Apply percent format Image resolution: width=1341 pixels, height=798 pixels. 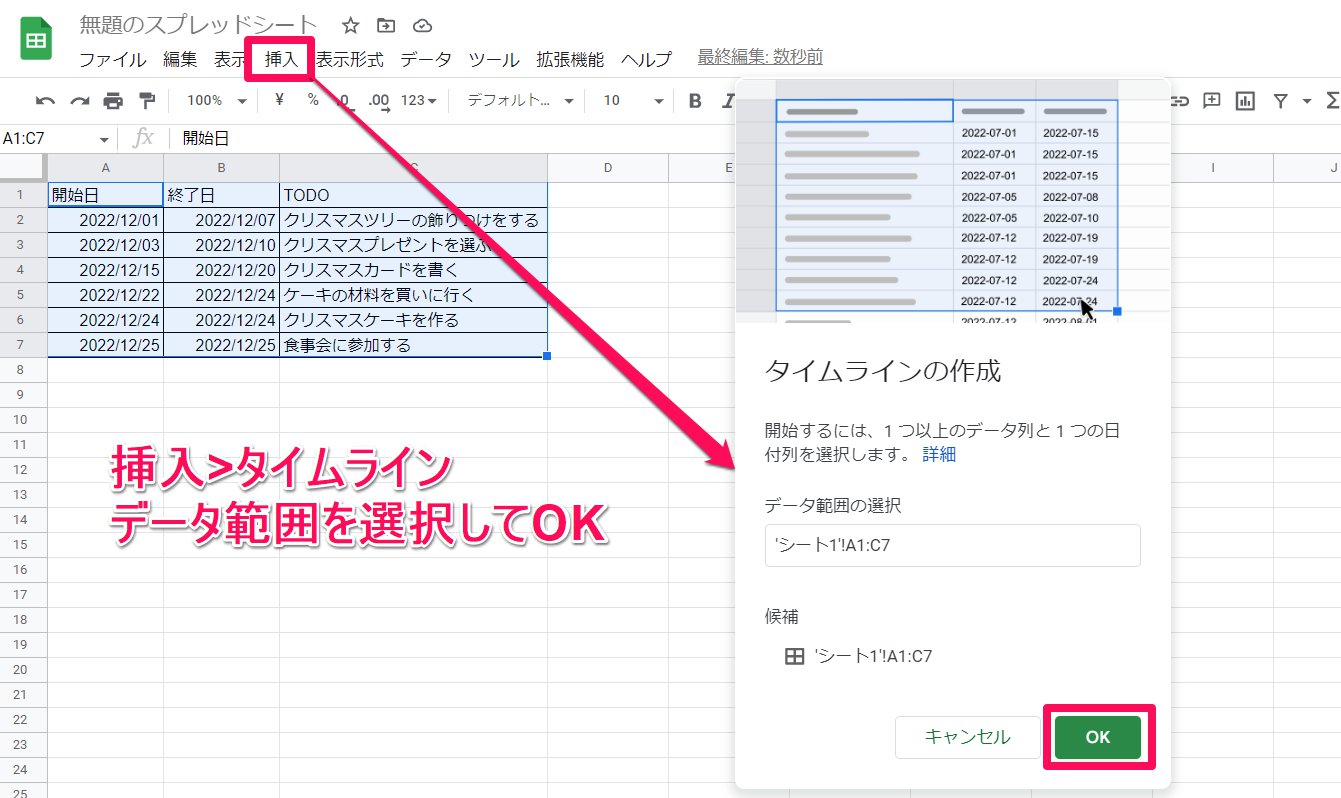(x=313, y=100)
